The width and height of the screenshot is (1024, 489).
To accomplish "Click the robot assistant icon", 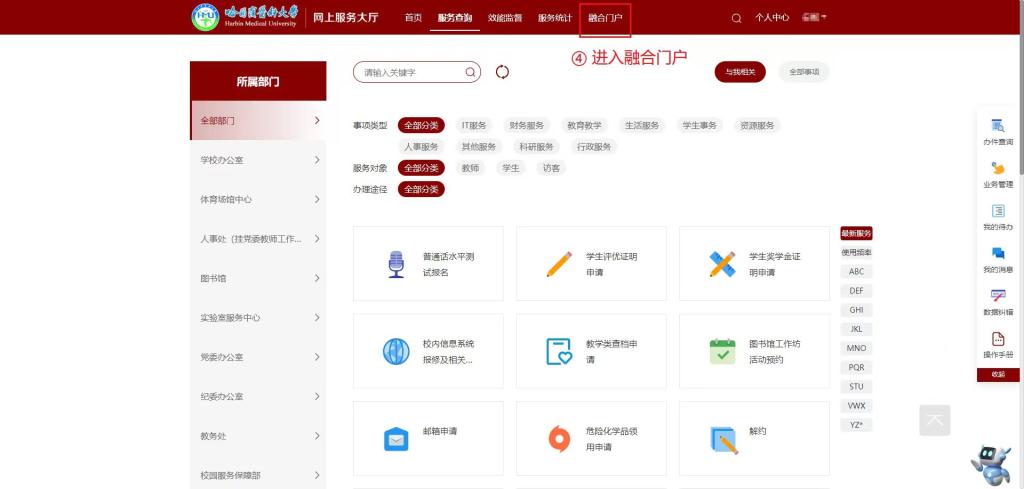I will pos(990,463).
